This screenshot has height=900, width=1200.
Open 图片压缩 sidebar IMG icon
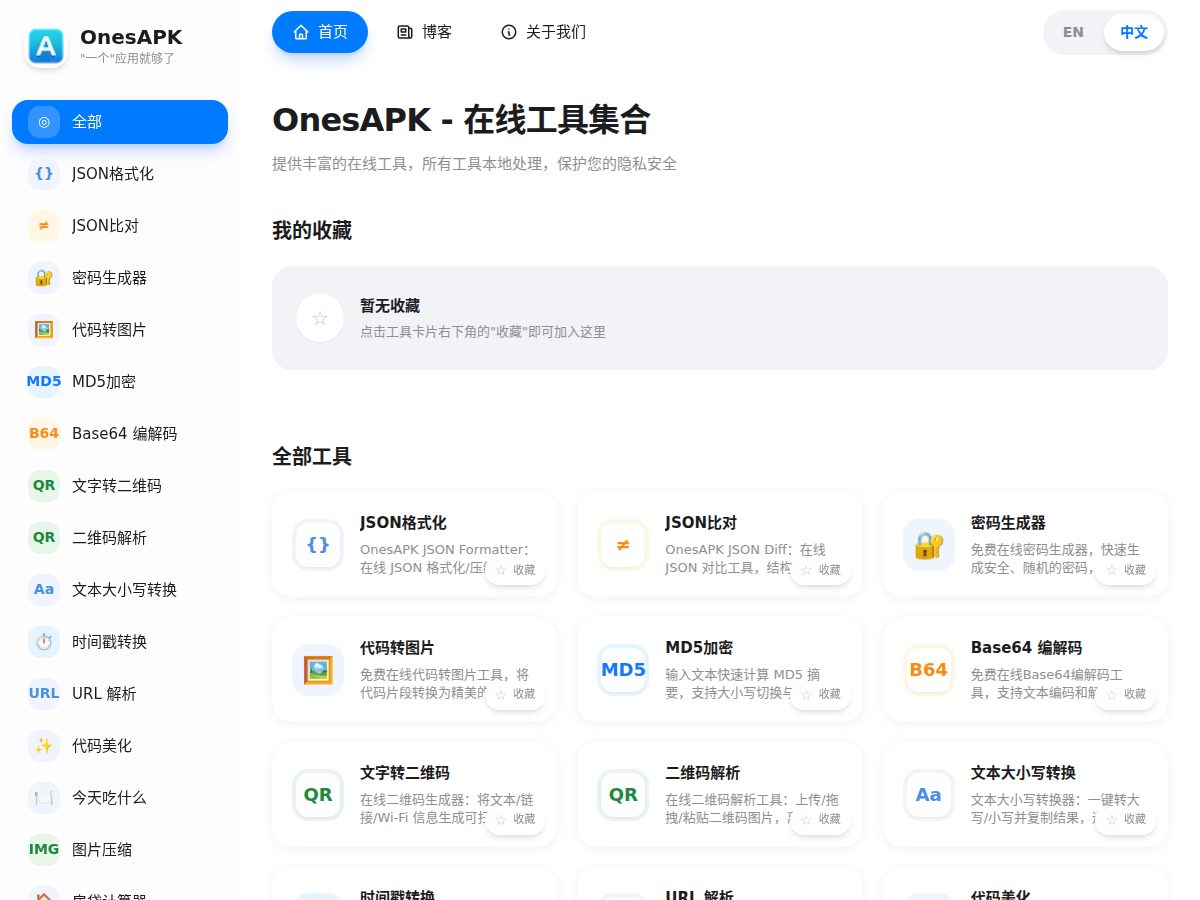click(x=44, y=850)
